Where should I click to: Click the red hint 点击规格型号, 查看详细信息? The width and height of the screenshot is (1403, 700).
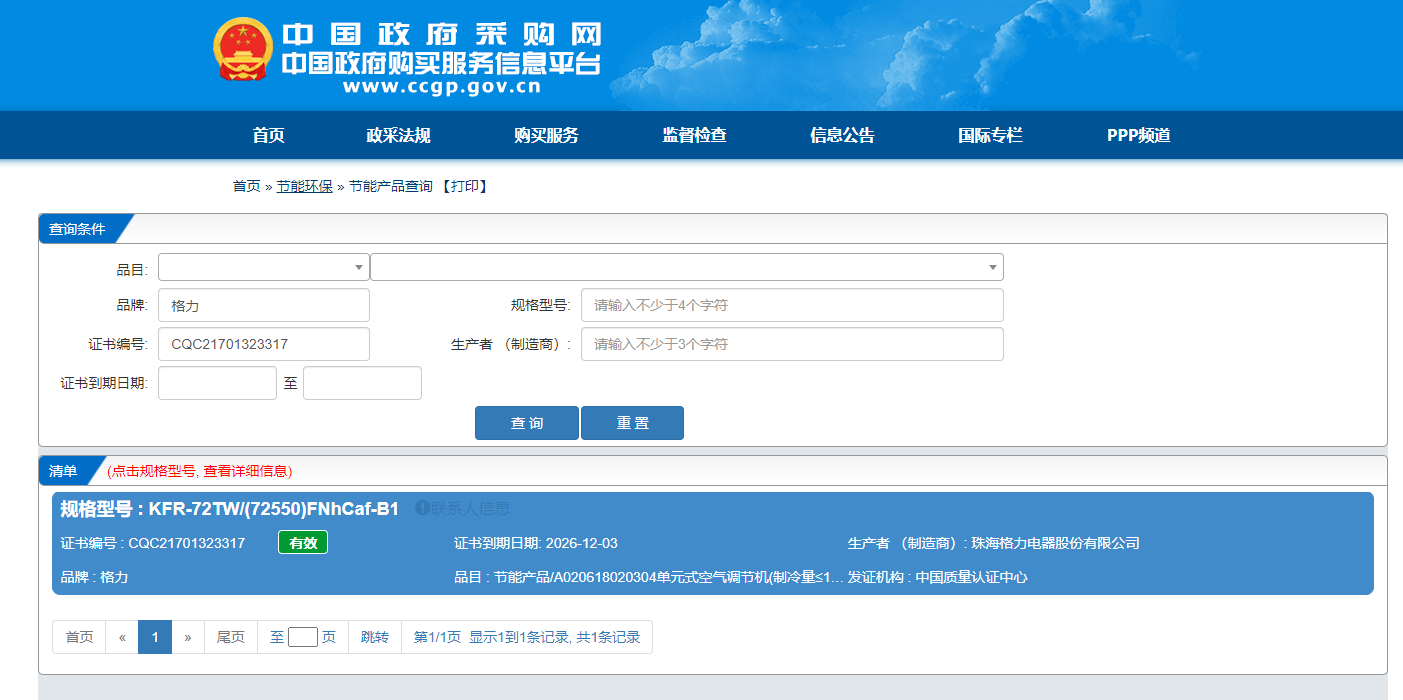pyautogui.click(x=200, y=471)
